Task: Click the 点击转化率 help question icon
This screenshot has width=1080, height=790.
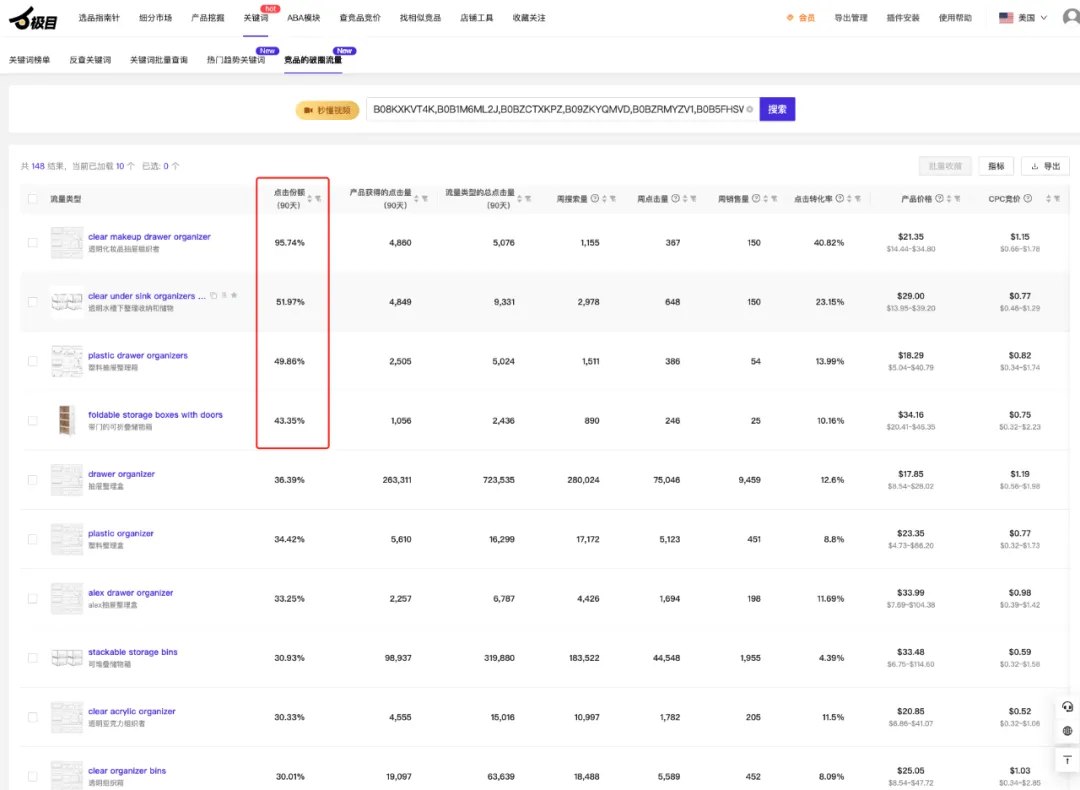Action: tap(840, 198)
